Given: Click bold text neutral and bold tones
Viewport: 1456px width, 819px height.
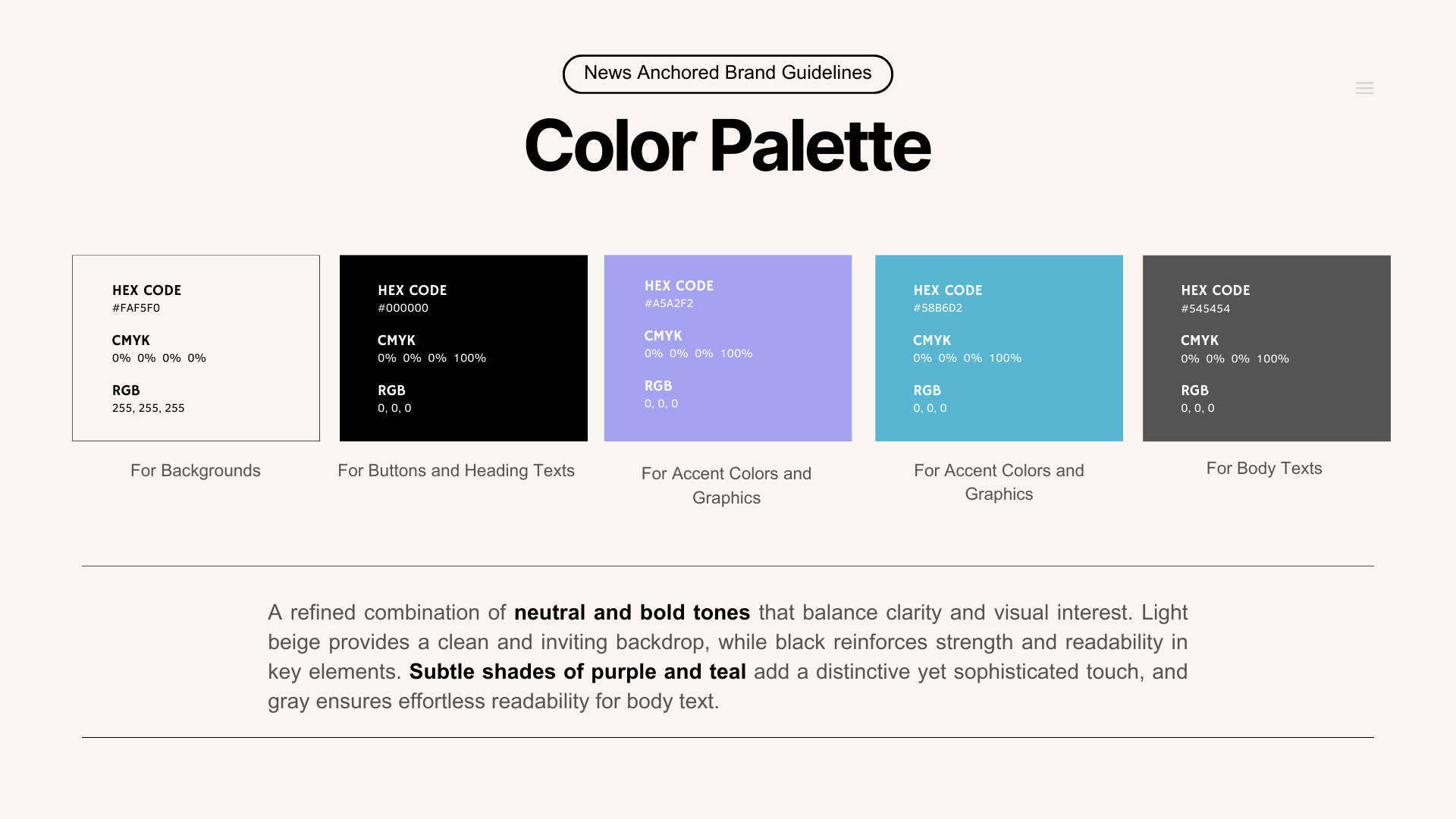Looking at the screenshot, I should (632, 612).
